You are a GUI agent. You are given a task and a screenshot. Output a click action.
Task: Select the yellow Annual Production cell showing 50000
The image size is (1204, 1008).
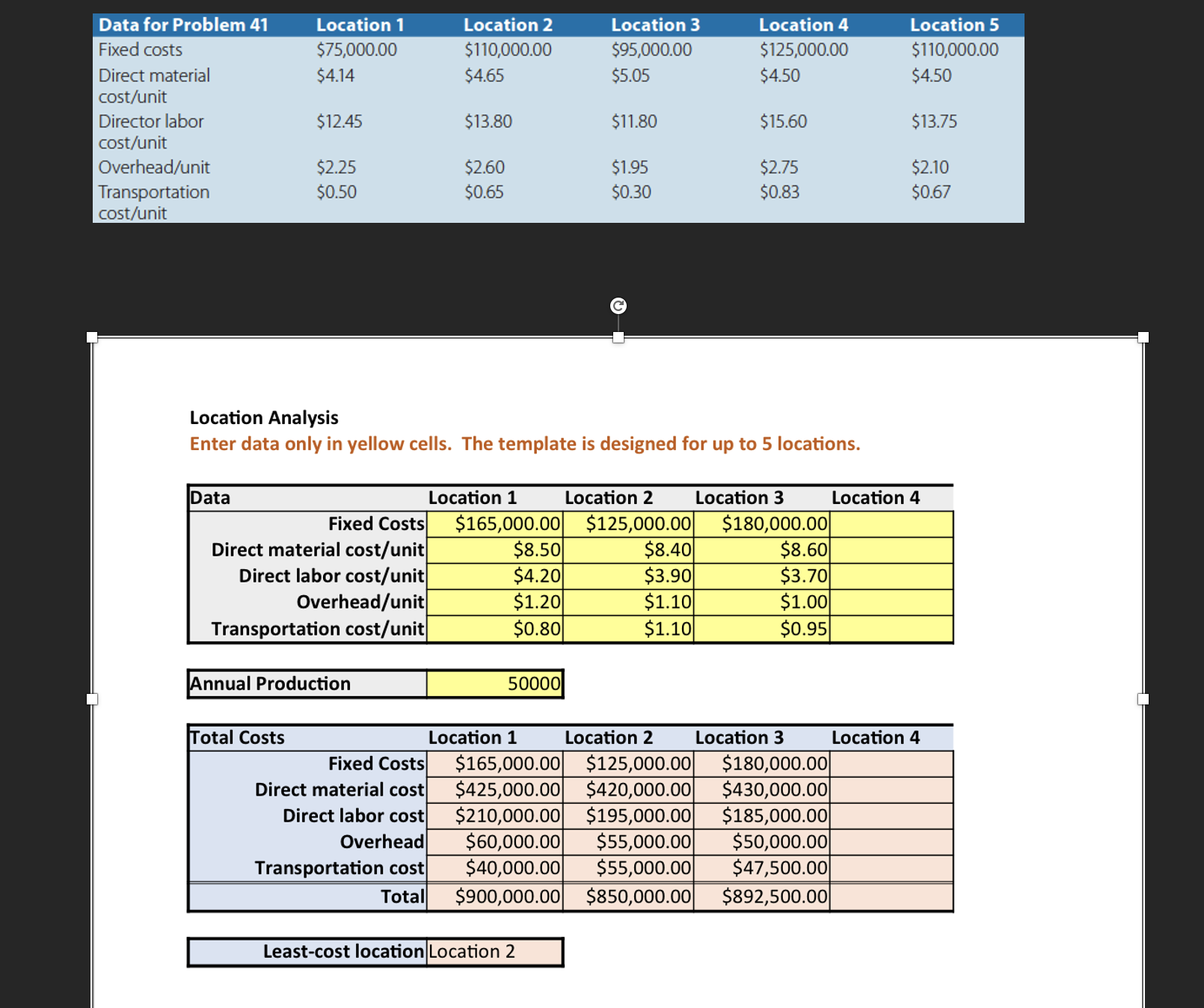[x=495, y=683]
